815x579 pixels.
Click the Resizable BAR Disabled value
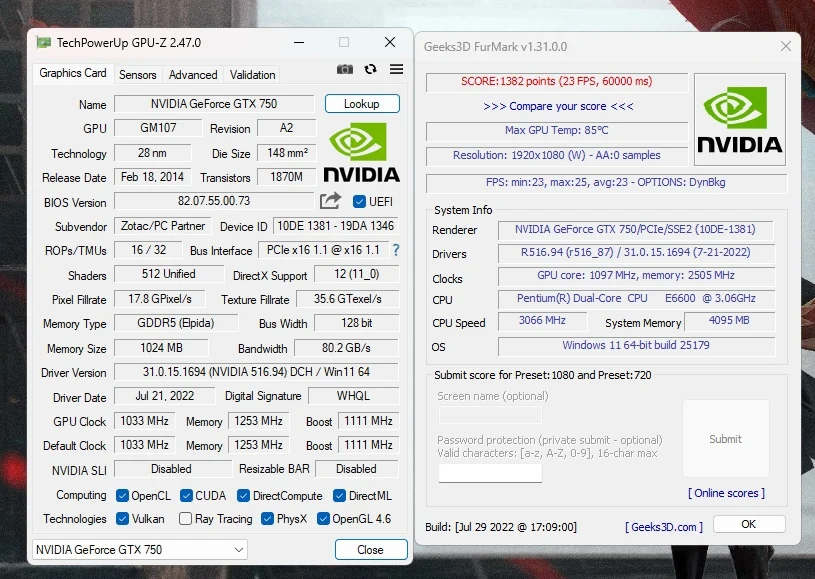click(x=357, y=469)
